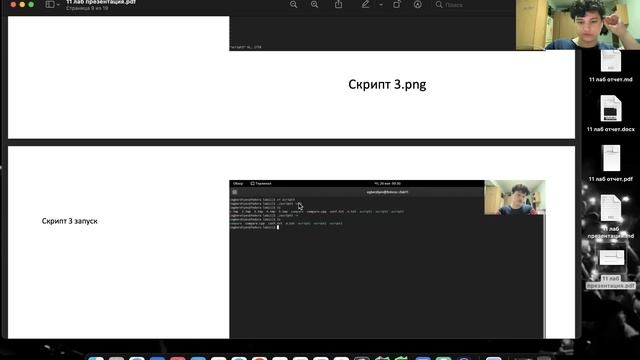Zoom out the PDF page
This screenshot has width=640, height=360.
click(293, 4)
